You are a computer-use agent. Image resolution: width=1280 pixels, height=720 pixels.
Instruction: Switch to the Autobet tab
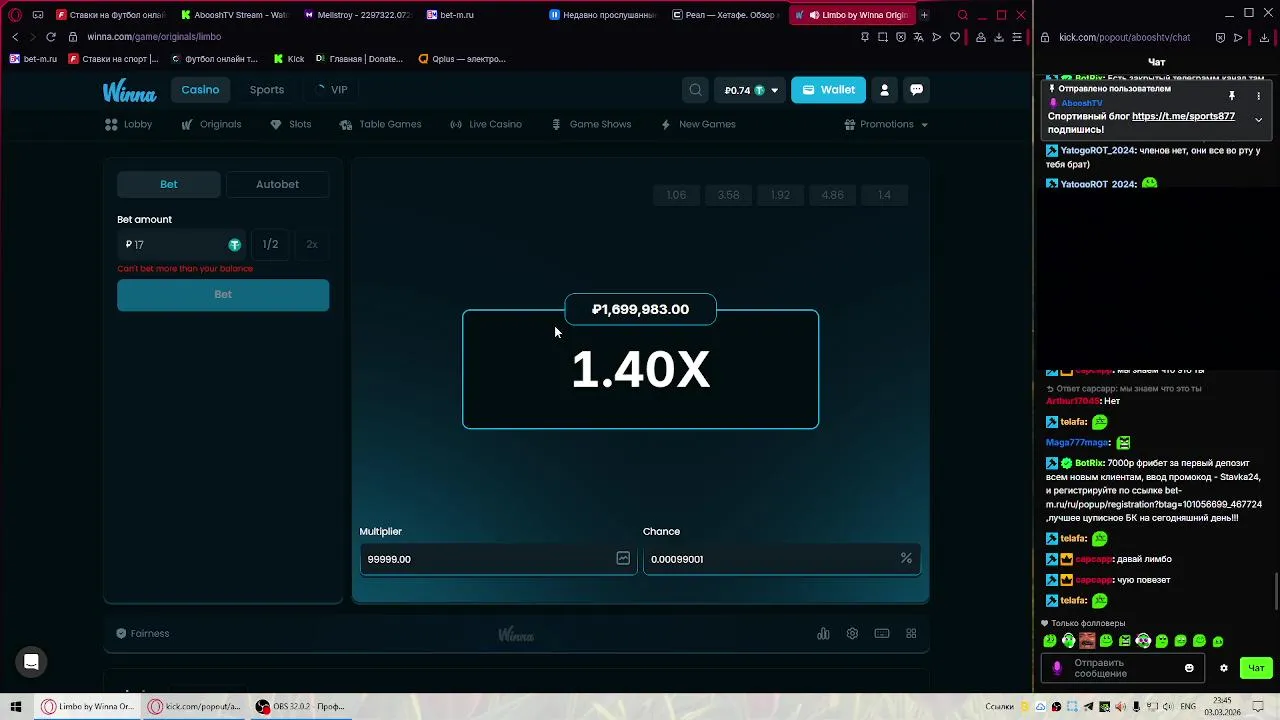pyautogui.click(x=277, y=184)
